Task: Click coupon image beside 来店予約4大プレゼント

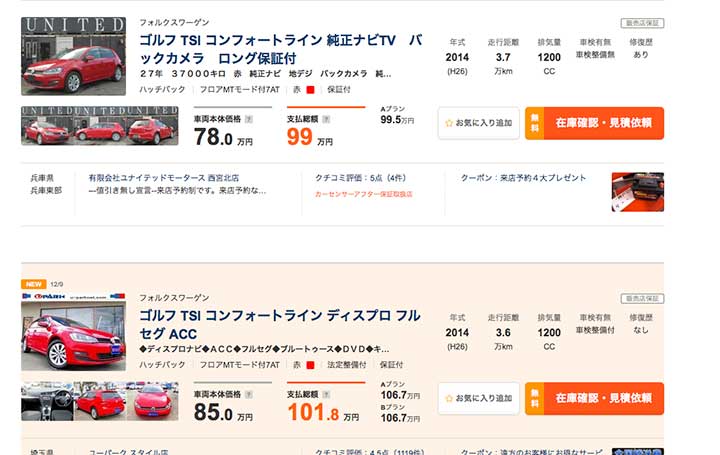Action: click(637, 192)
